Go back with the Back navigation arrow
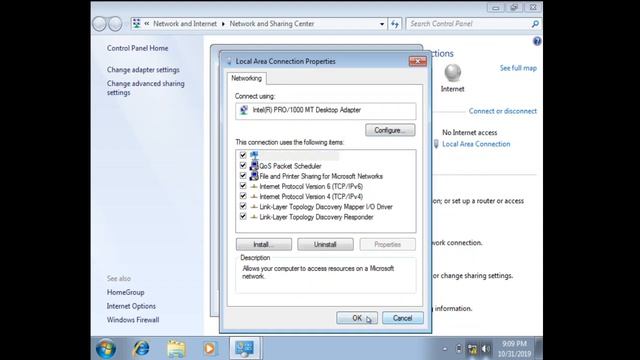 (99, 24)
